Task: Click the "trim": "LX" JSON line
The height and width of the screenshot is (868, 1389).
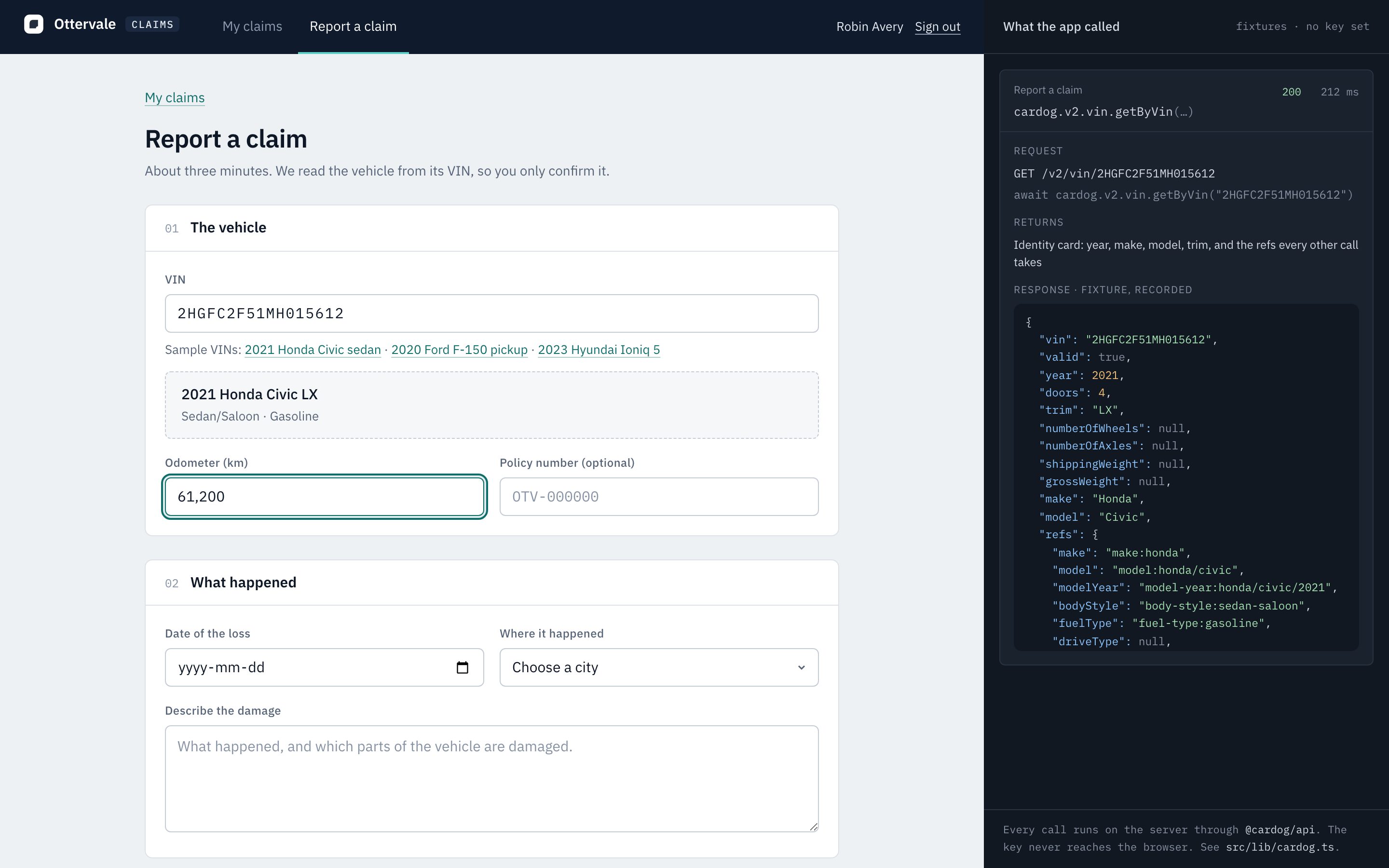Action: [1081, 410]
